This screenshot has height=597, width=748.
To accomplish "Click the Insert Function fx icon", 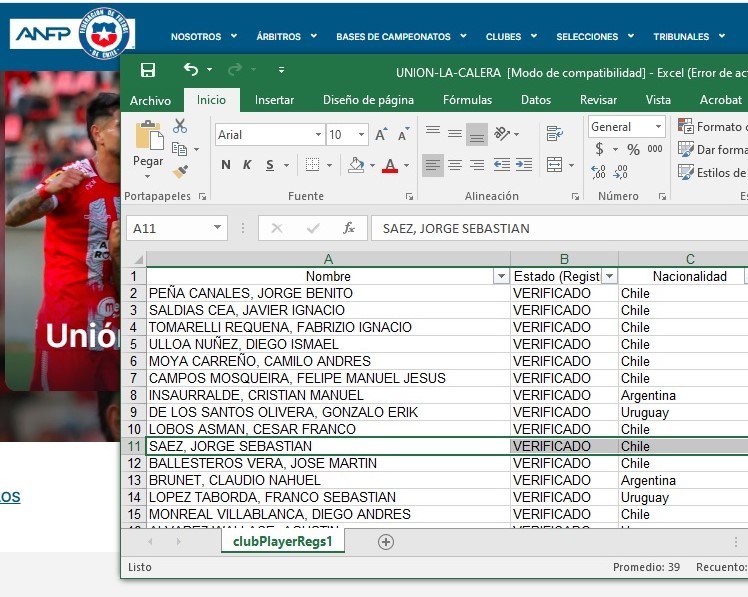I will tap(349, 228).
